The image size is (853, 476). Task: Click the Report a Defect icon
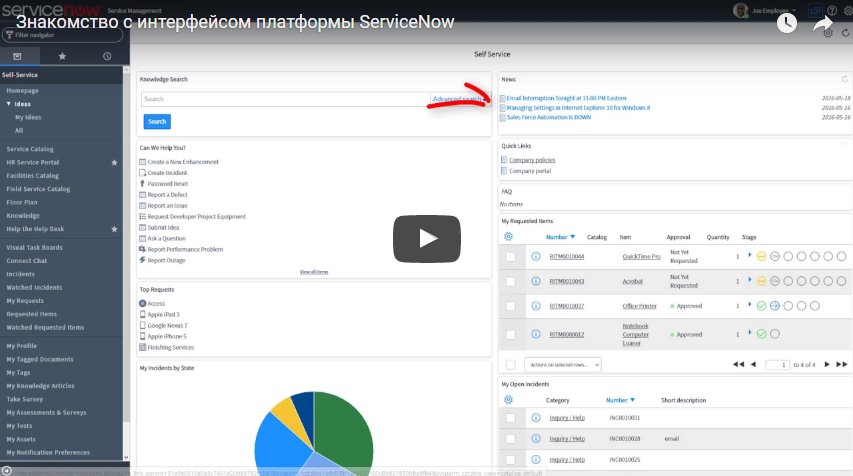pos(143,194)
